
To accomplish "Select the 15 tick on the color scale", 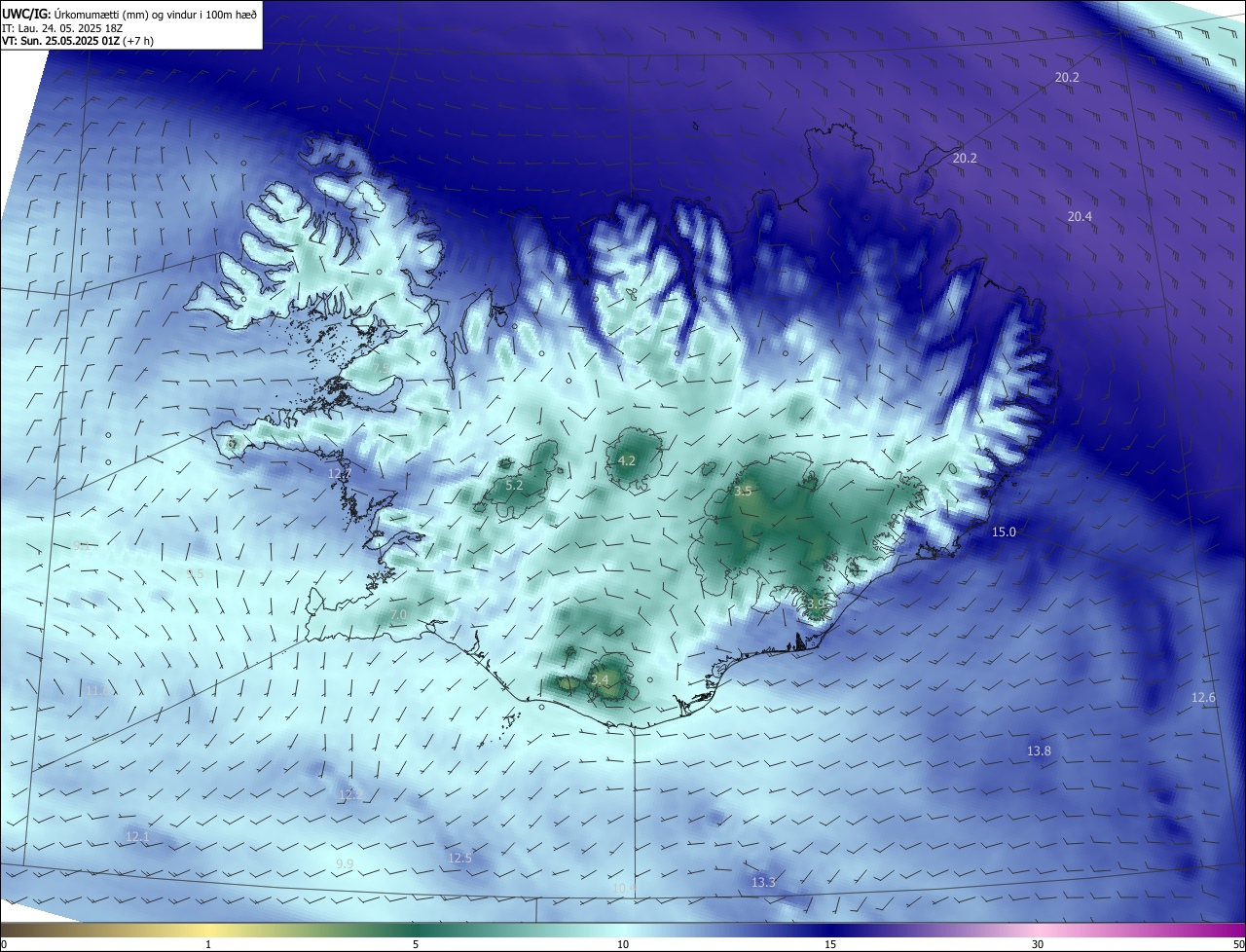I will 830,944.
